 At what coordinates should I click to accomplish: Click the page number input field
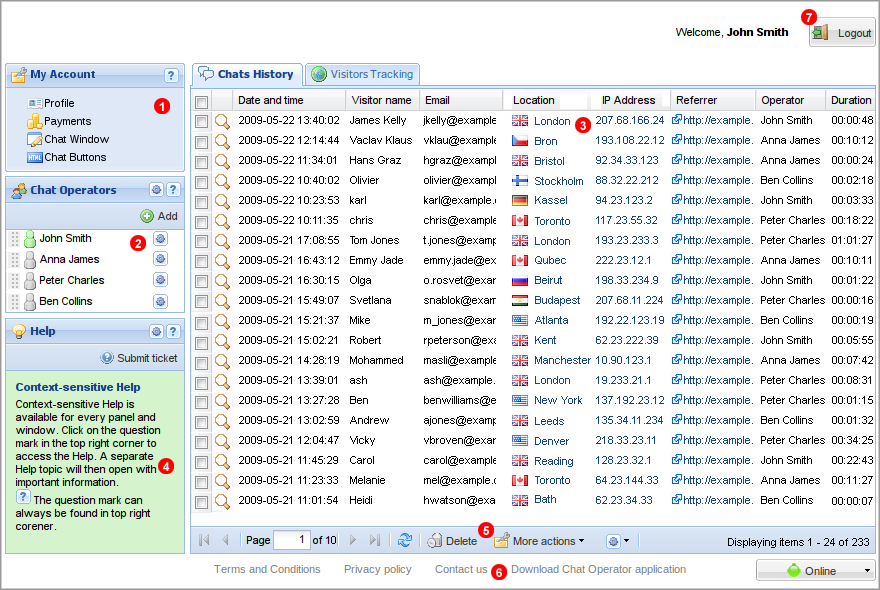(291, 540)
